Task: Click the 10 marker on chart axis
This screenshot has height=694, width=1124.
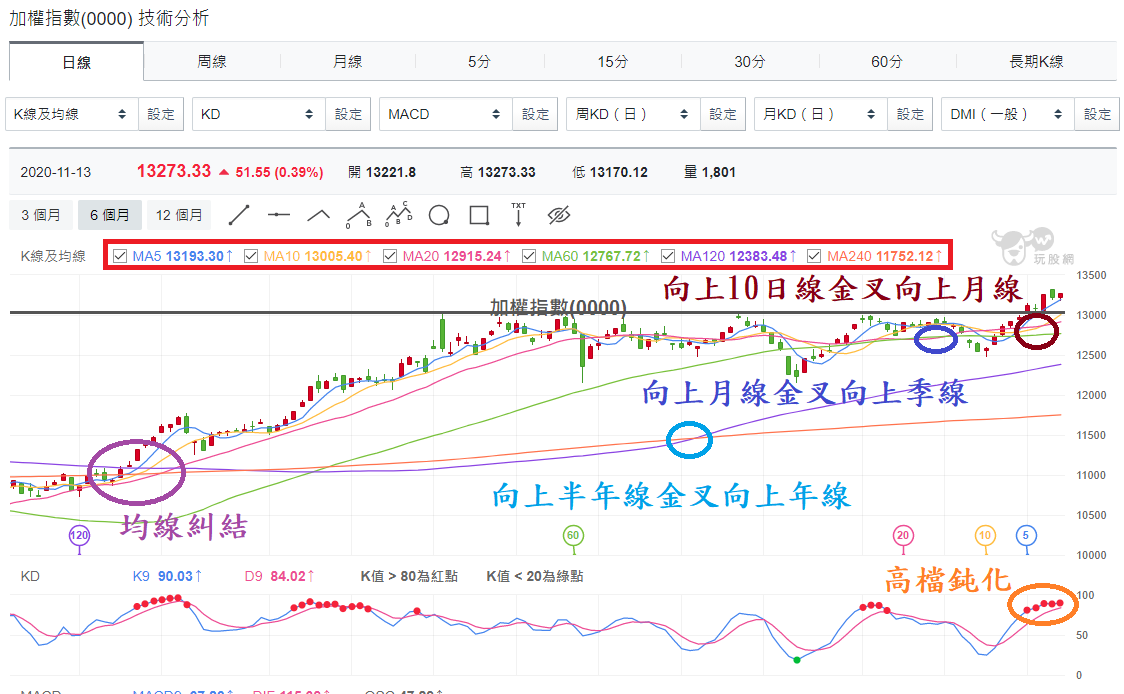Action: [985, 536]
